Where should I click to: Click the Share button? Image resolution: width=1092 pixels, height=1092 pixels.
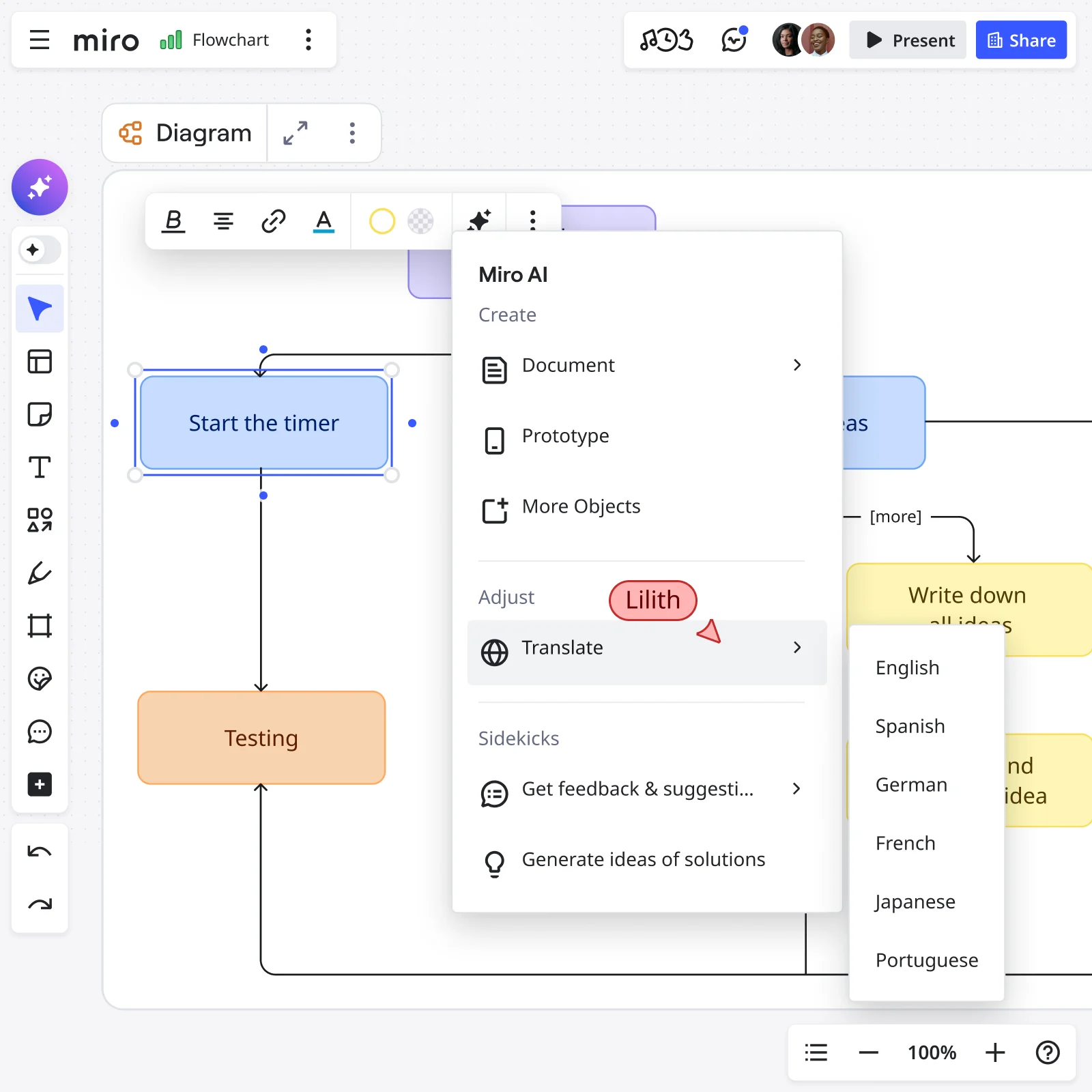coord(1021,40)
